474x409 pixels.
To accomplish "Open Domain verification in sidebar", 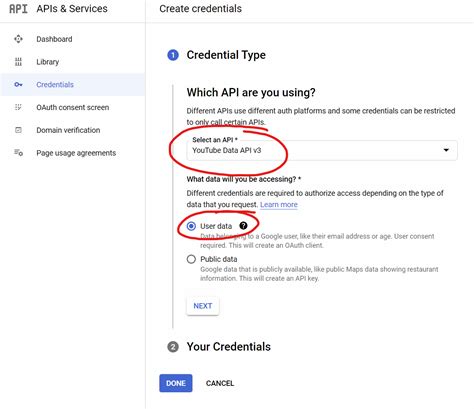I will [68, 130].
